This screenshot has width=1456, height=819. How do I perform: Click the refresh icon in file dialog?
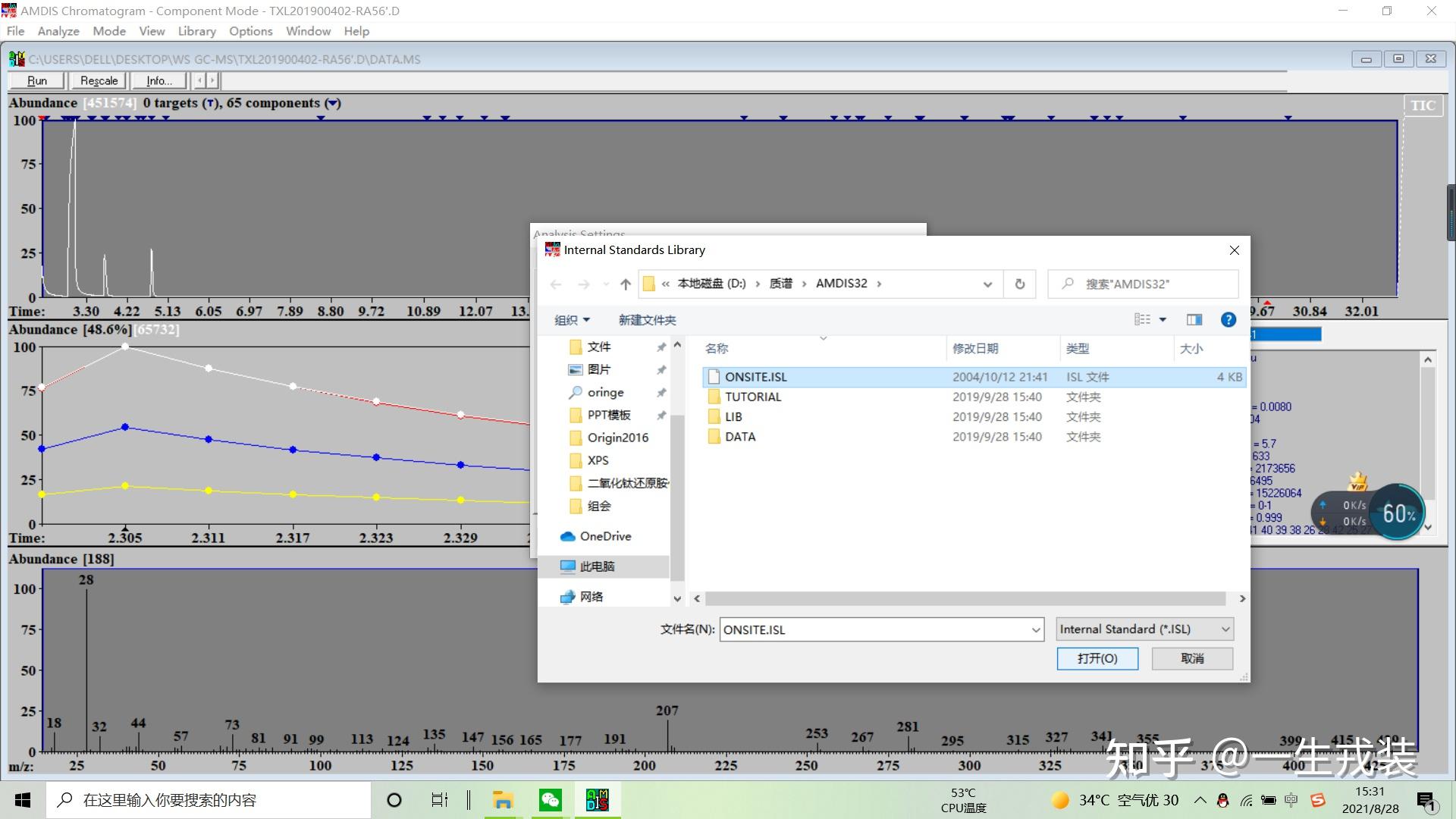[1020, 284]
